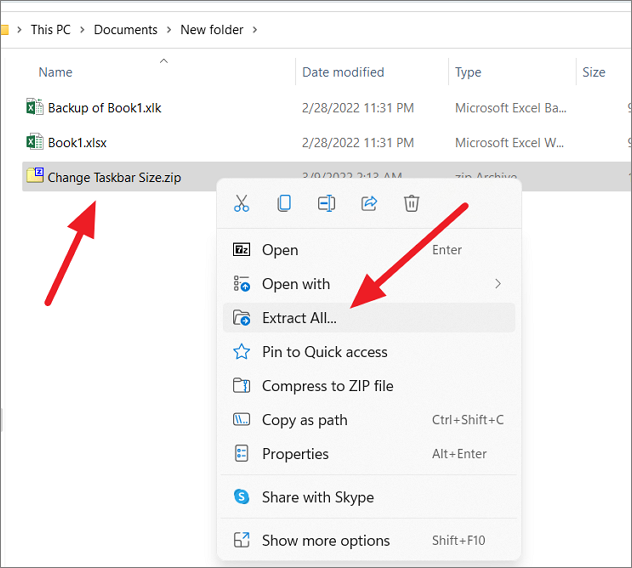Click the Microsoft Excel Ba... type cell
Viewport: 632px width, 568px height.
coord(511,108)
